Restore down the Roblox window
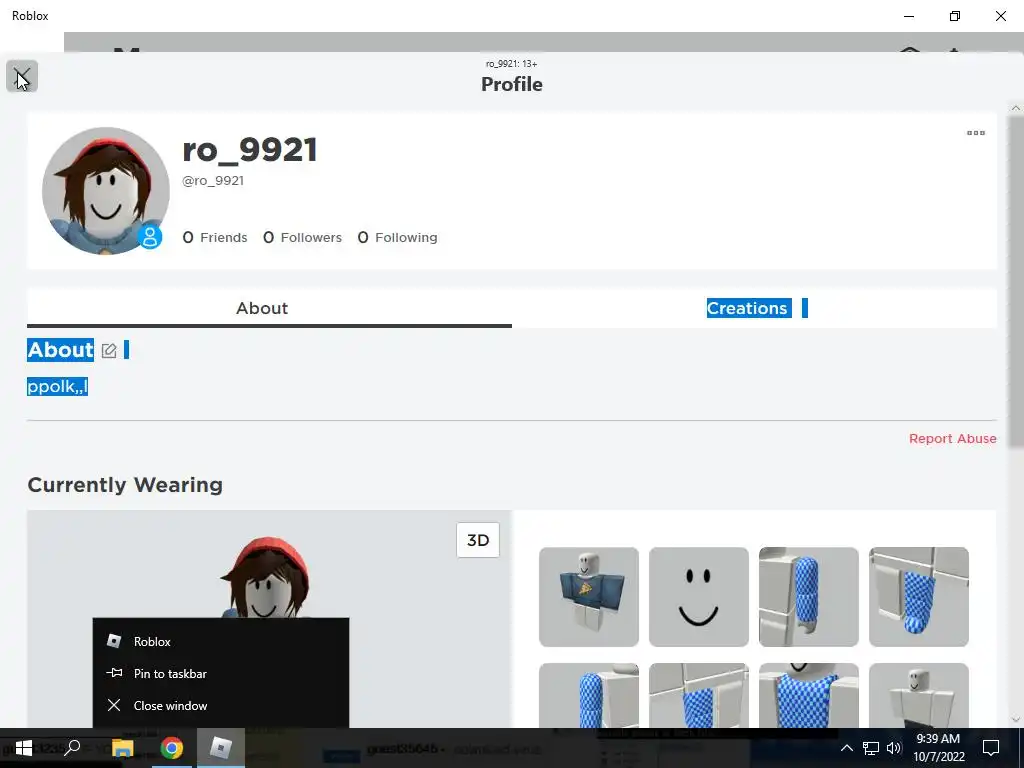The width and height of the screenshot is (1024, 768). [x=955, y=16]
